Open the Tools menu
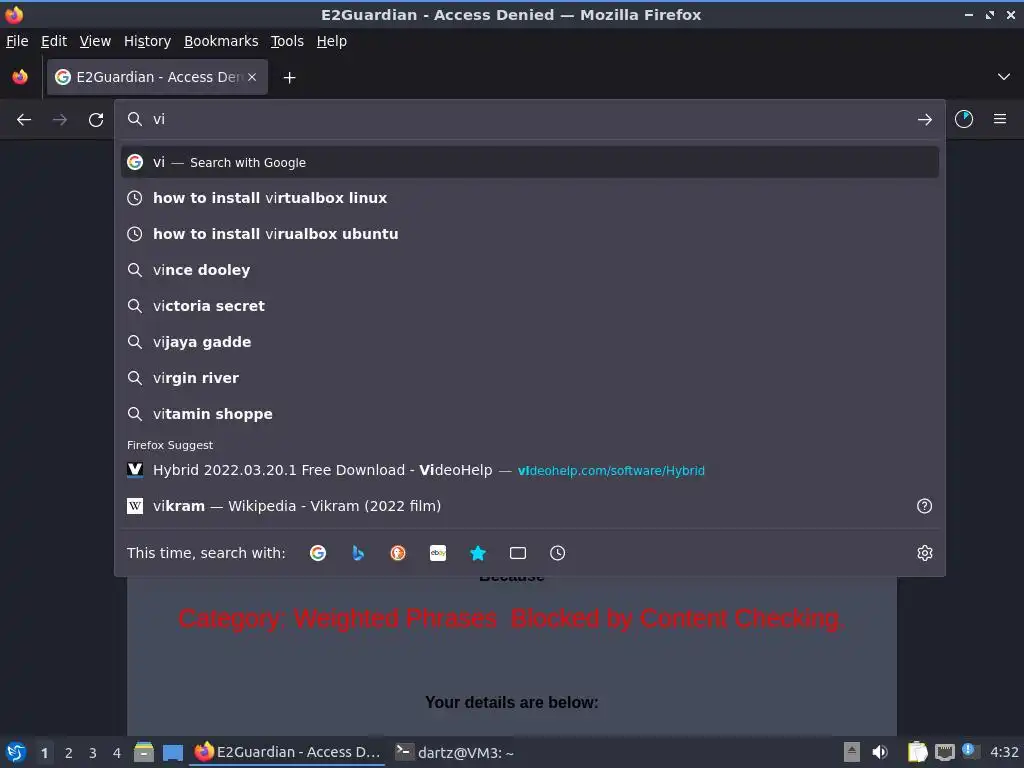The image size is (1024, 768). tap(287, 41)
